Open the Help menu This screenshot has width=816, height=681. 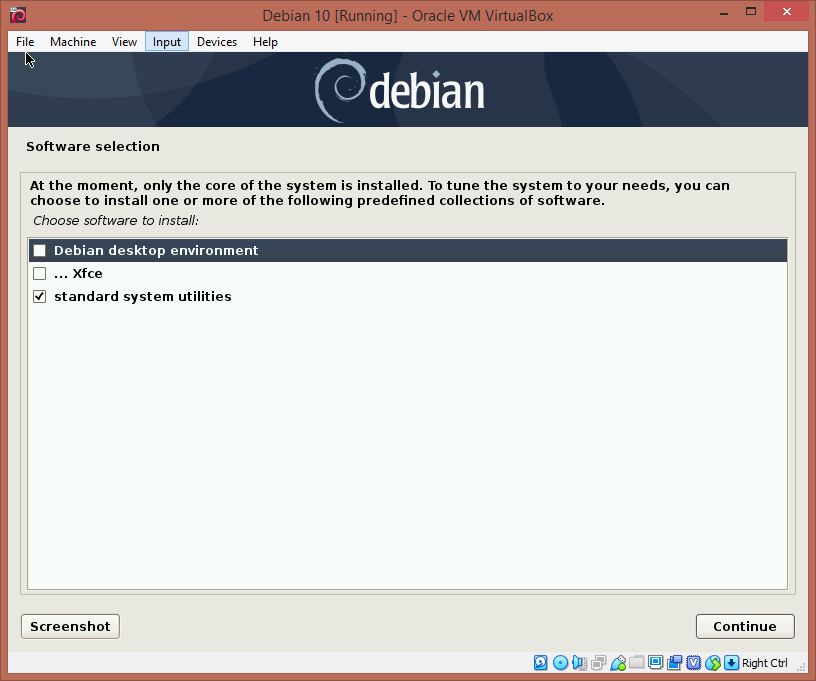[265, 42]
